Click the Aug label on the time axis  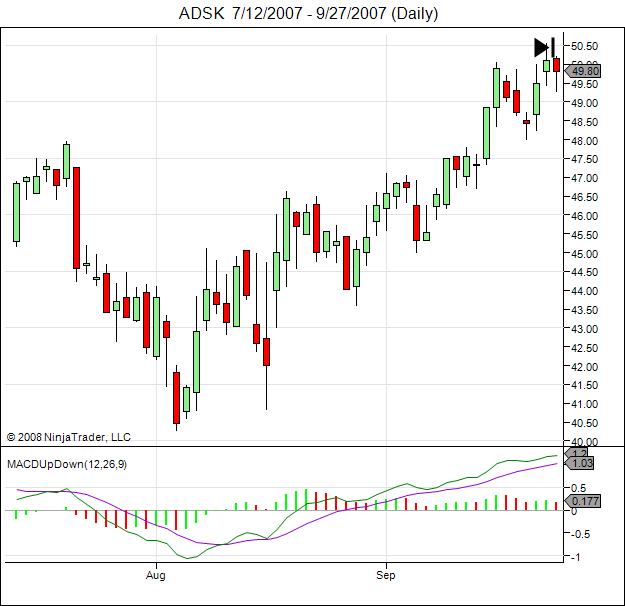[x=155, y=575]
